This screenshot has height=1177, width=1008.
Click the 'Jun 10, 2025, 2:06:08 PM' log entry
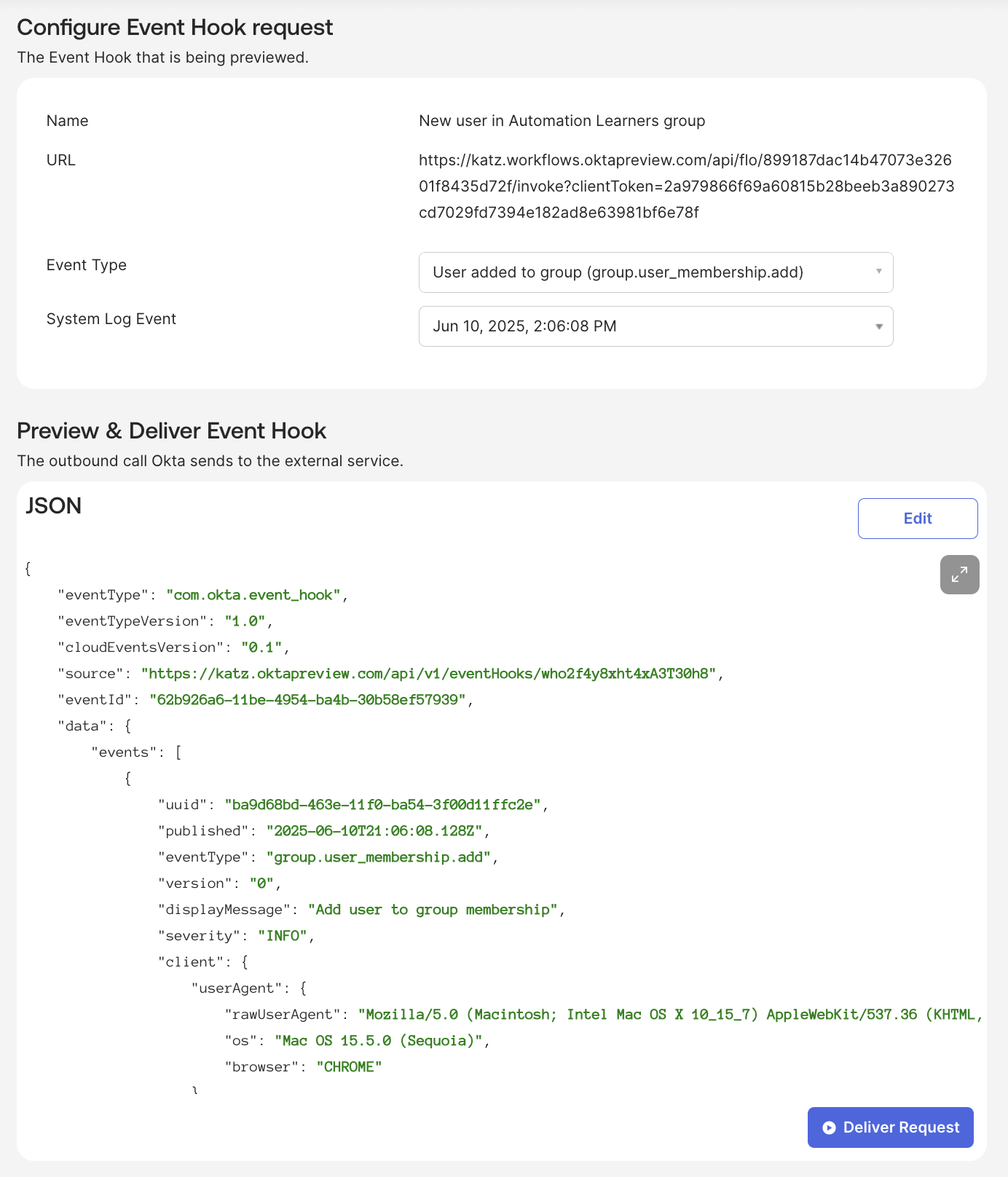coord(524,326)
